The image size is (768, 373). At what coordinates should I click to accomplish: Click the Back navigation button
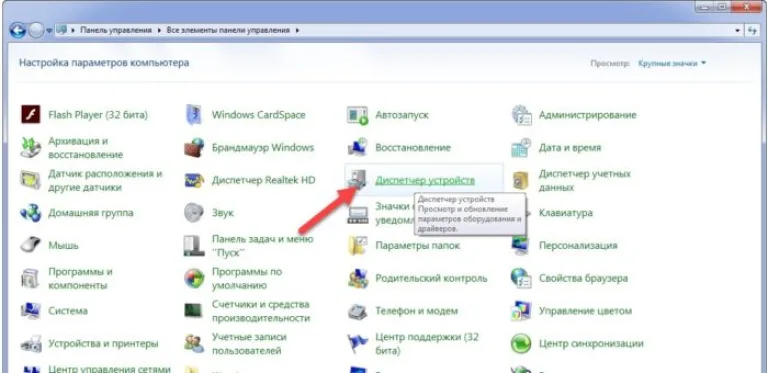click(17, 30)
